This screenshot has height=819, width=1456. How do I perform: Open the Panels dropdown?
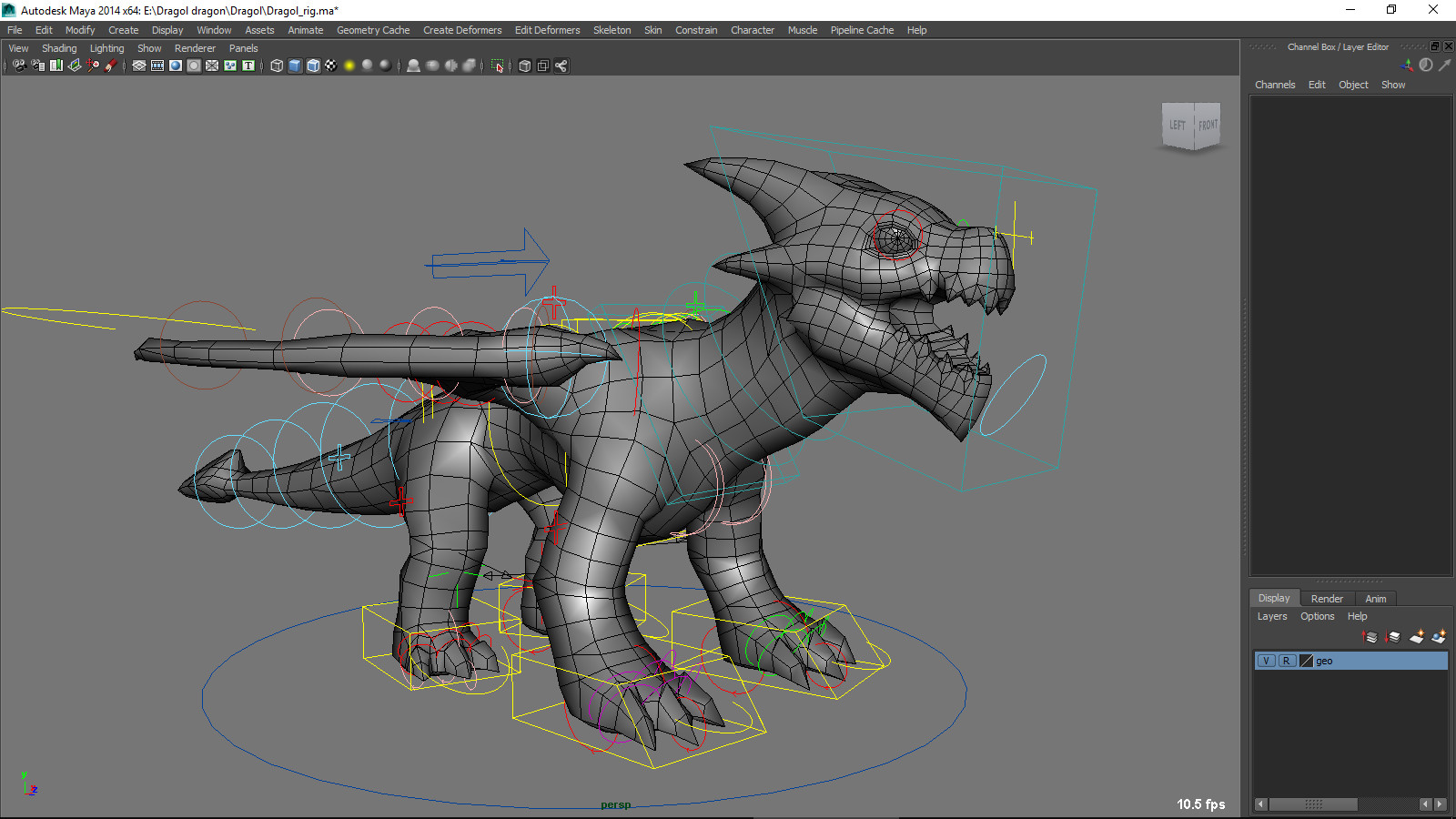coord(243,48)
